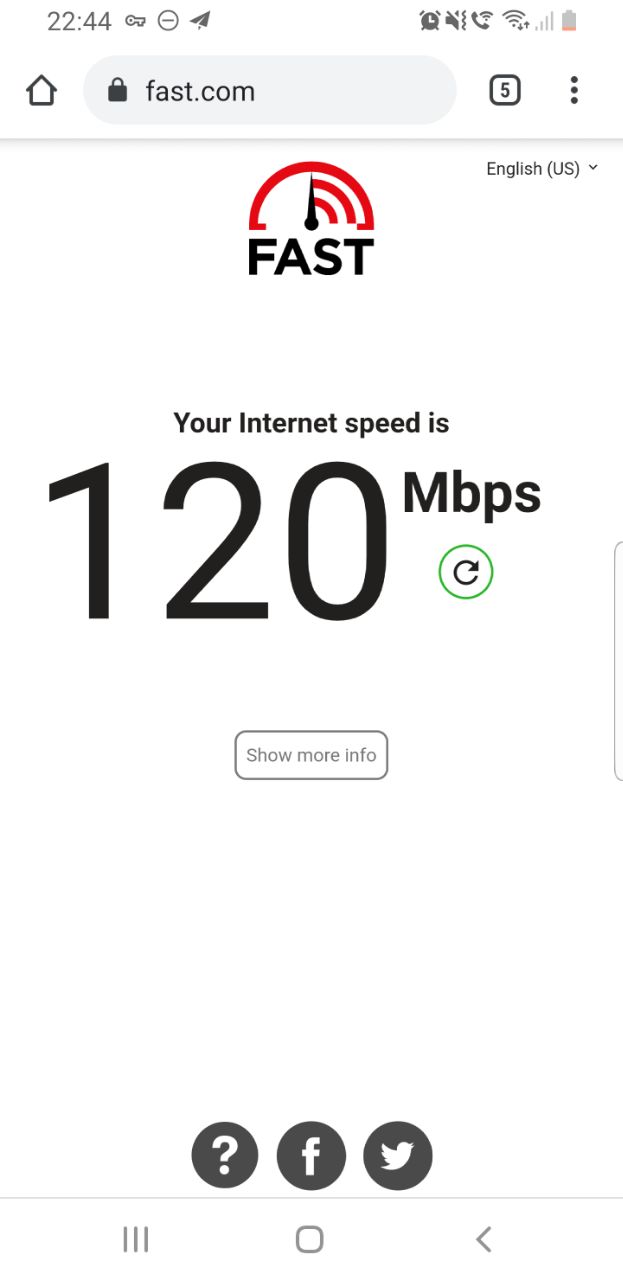
Task: Tap the Wi-Fi status bar icon
Action: pyautogui.click(x=515, y=21)
